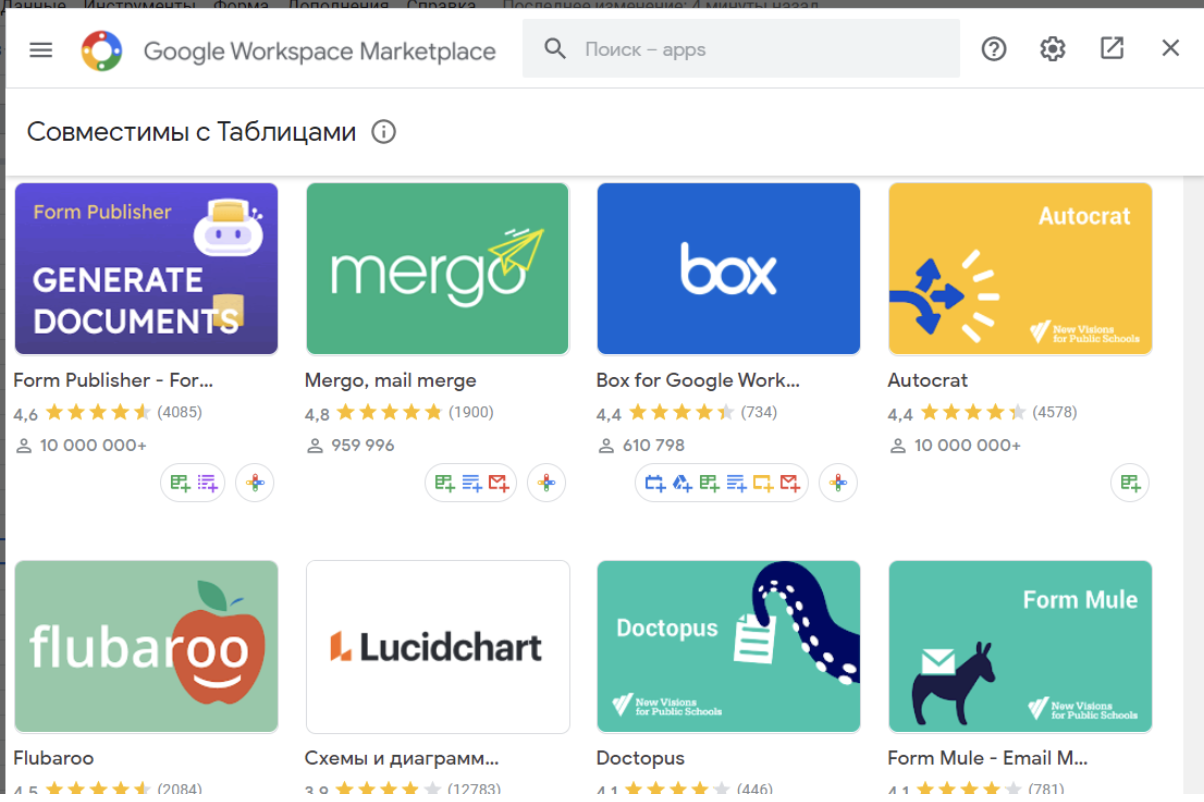Click Box user count 610 798
The width and height of the screenshot is (1204, 802).
coord(654,445)
